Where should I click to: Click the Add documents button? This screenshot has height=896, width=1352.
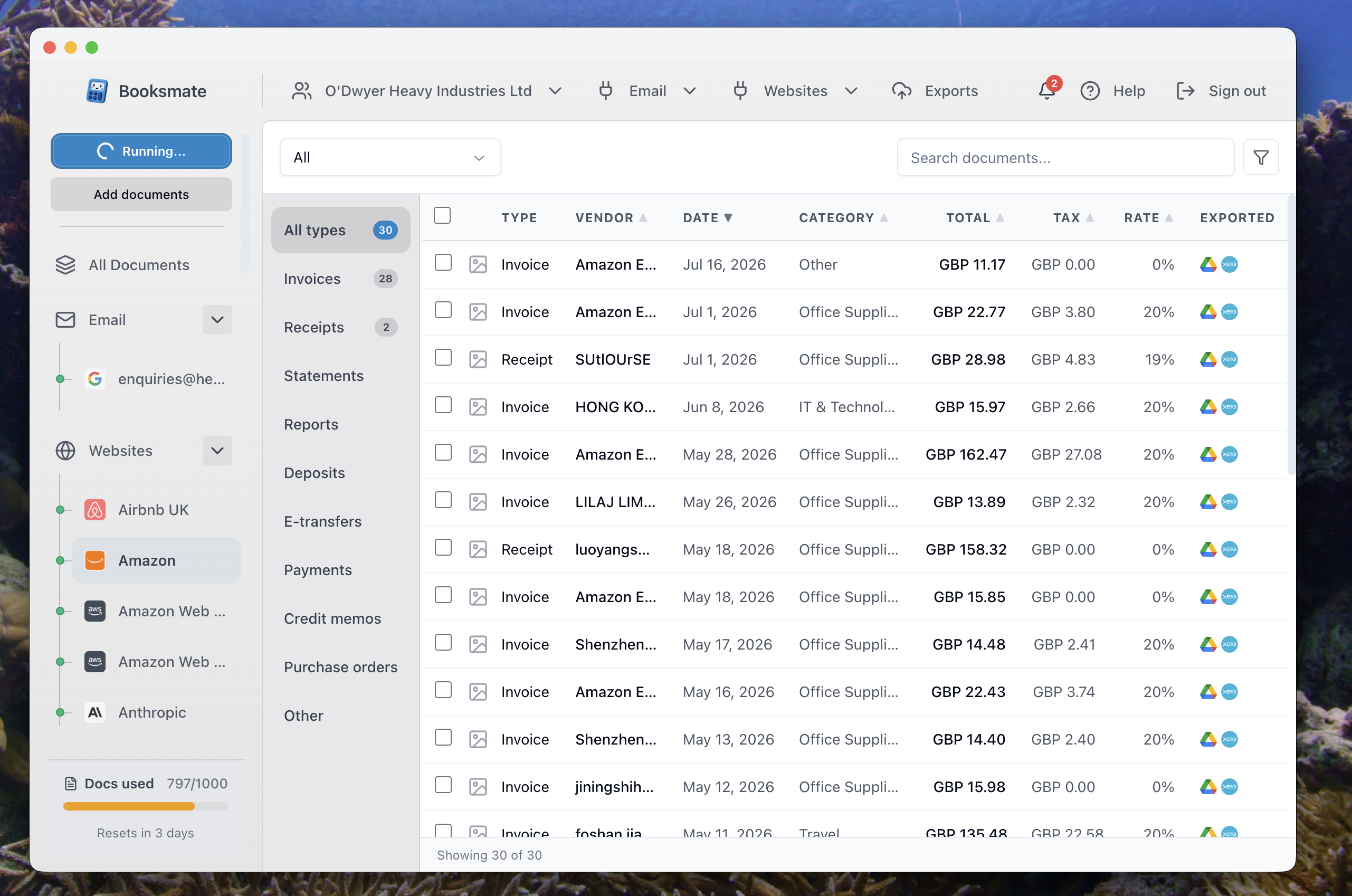pyautogui.click(x=141, y=194)
